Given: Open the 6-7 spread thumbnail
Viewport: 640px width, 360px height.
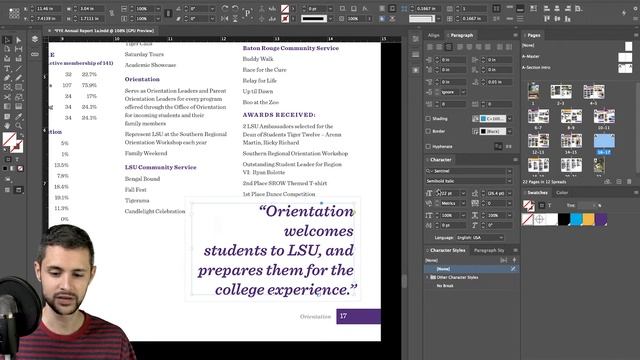Looking at the screenshot, I should (538, 117).
